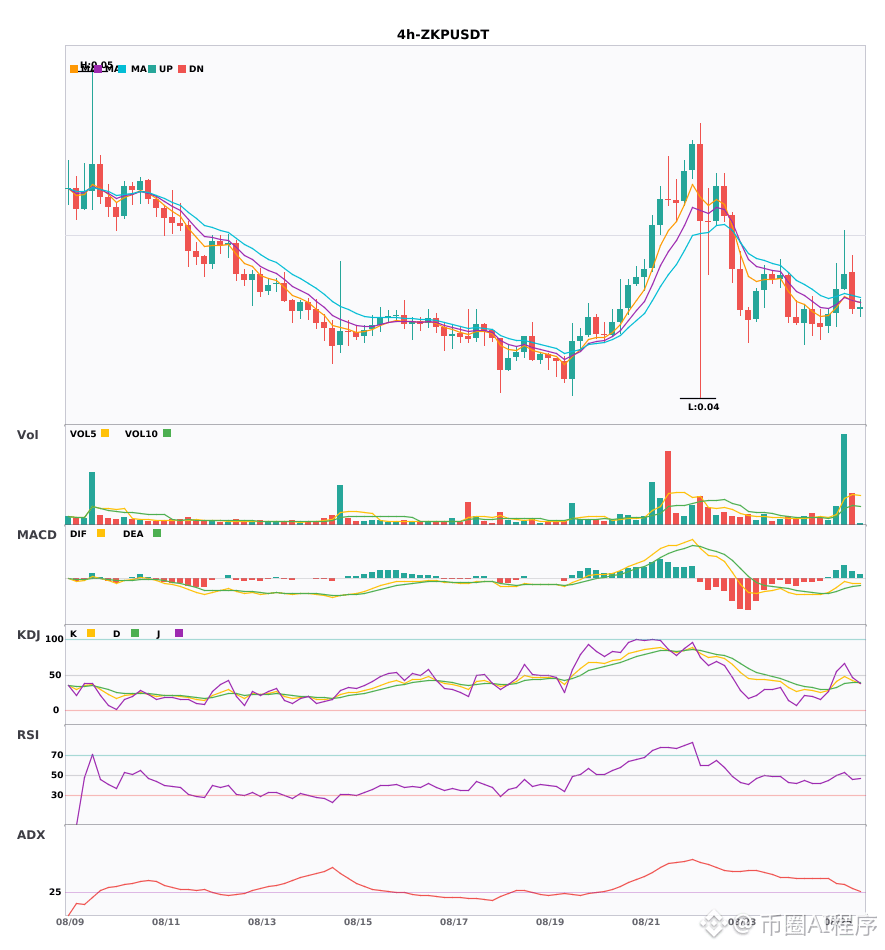
Task: Select the yellow DIF legend swatch
Action: coord(101,533)
